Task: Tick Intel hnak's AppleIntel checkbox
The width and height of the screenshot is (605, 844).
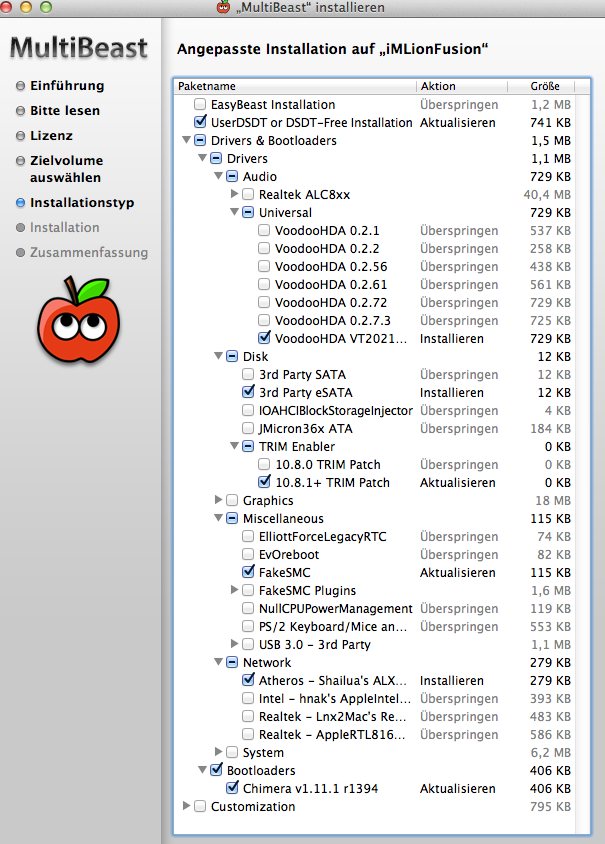Action: coord(248,698)
